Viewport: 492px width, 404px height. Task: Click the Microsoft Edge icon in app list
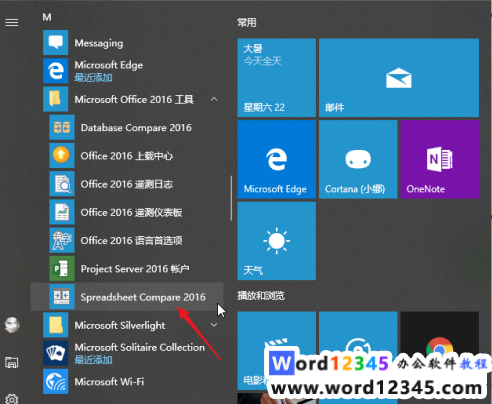(56, 71)
